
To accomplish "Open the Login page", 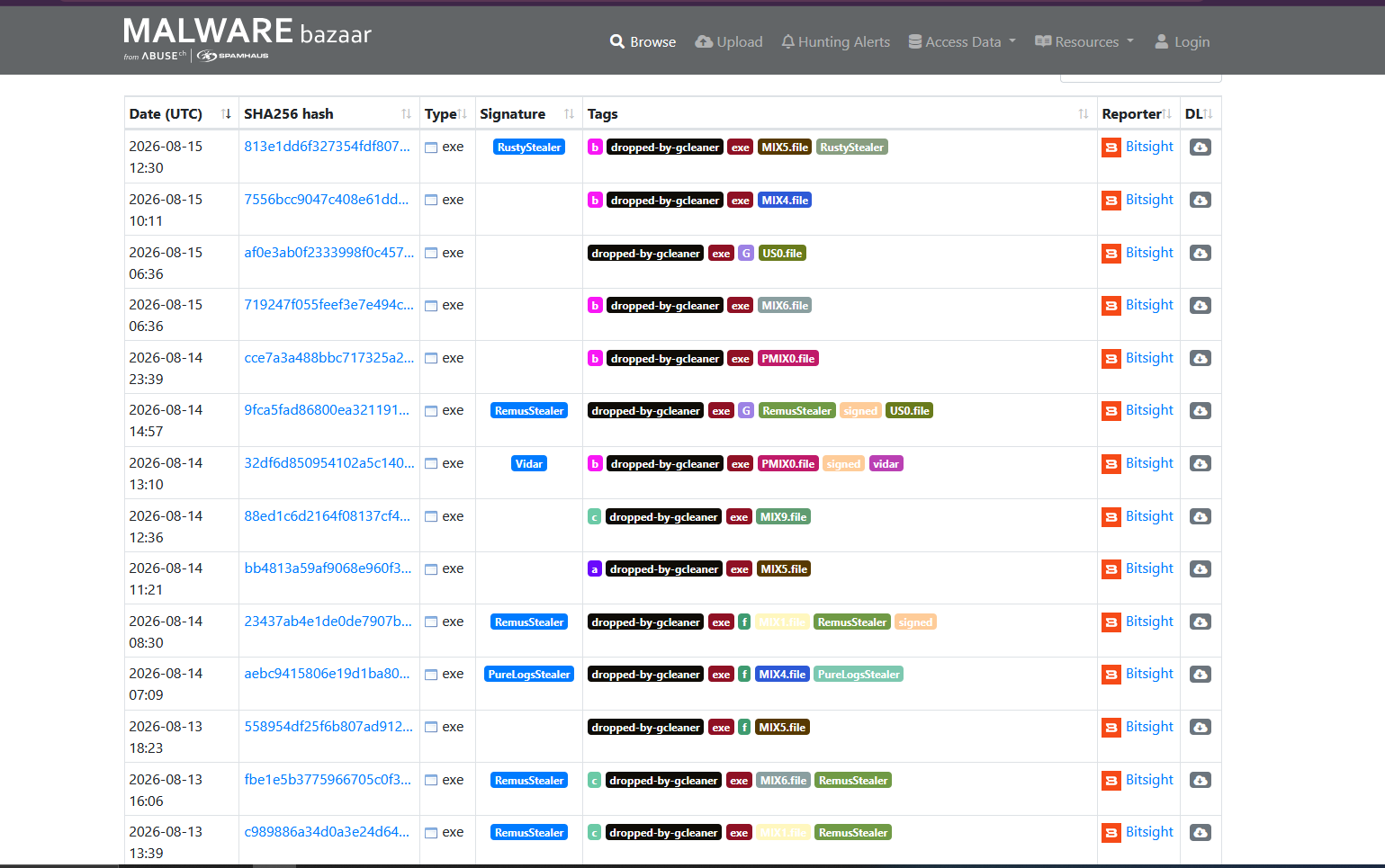I will [x=1183, y=41].
